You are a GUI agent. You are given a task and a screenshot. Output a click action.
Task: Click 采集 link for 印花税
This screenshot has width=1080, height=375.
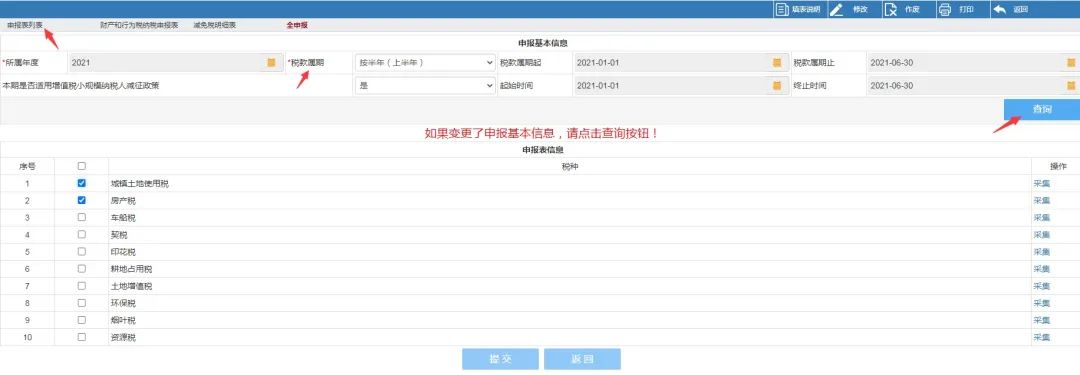(1041, 252)
